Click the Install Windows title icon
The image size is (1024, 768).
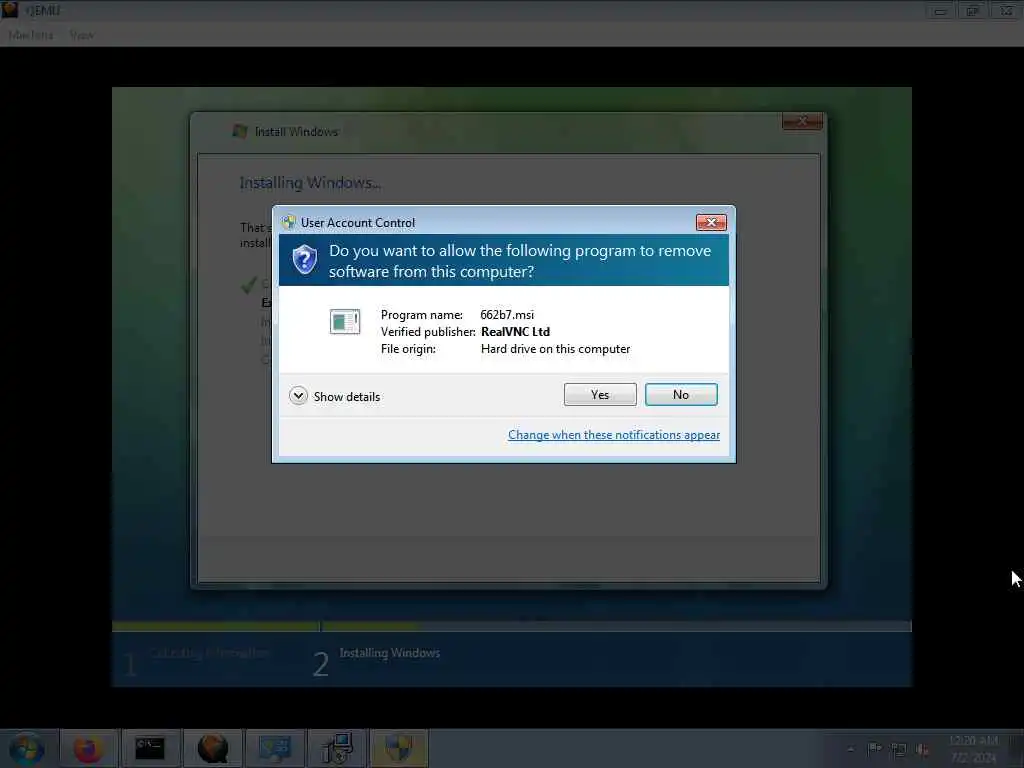click(240, 131)
